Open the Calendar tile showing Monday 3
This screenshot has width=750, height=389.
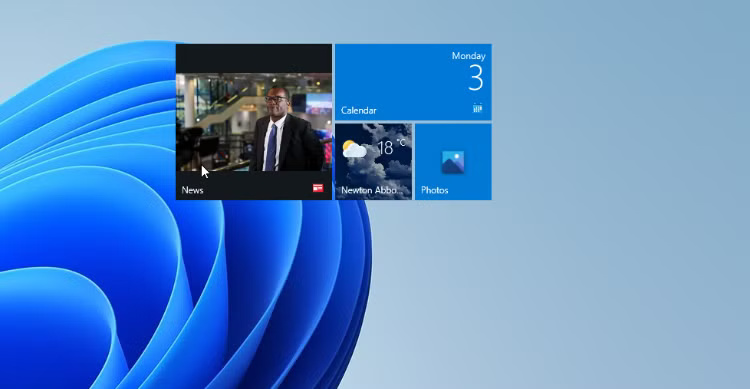click(x=413, y=82)
